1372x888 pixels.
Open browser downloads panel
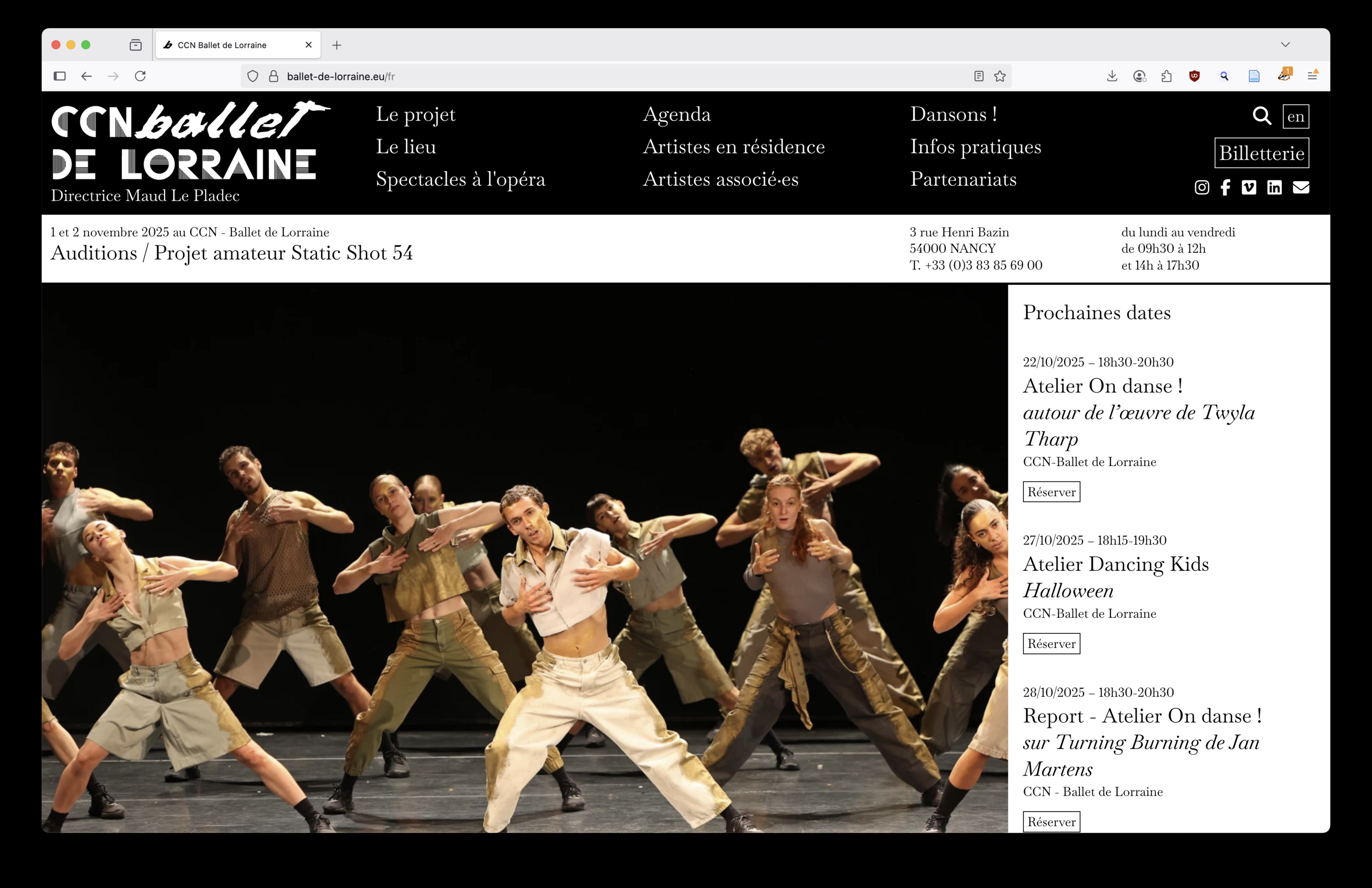(x=1112, y=76)
